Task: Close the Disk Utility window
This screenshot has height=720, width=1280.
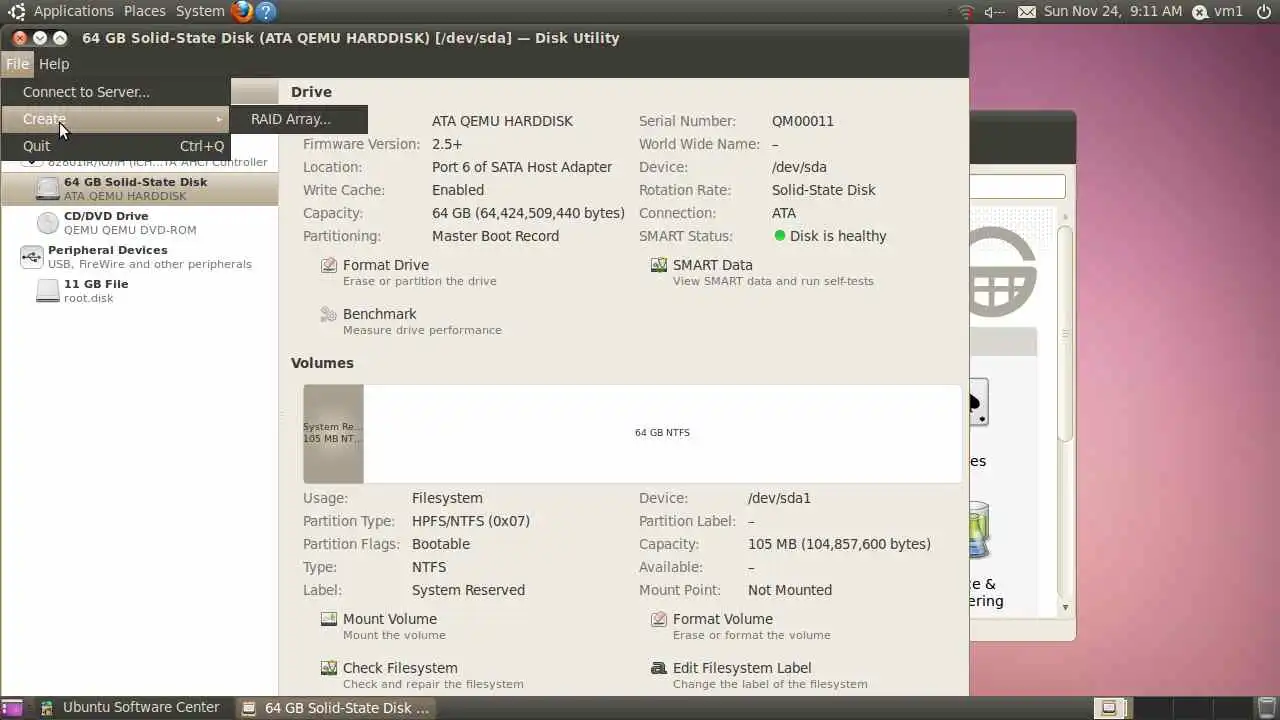Action: coord(19,38)
